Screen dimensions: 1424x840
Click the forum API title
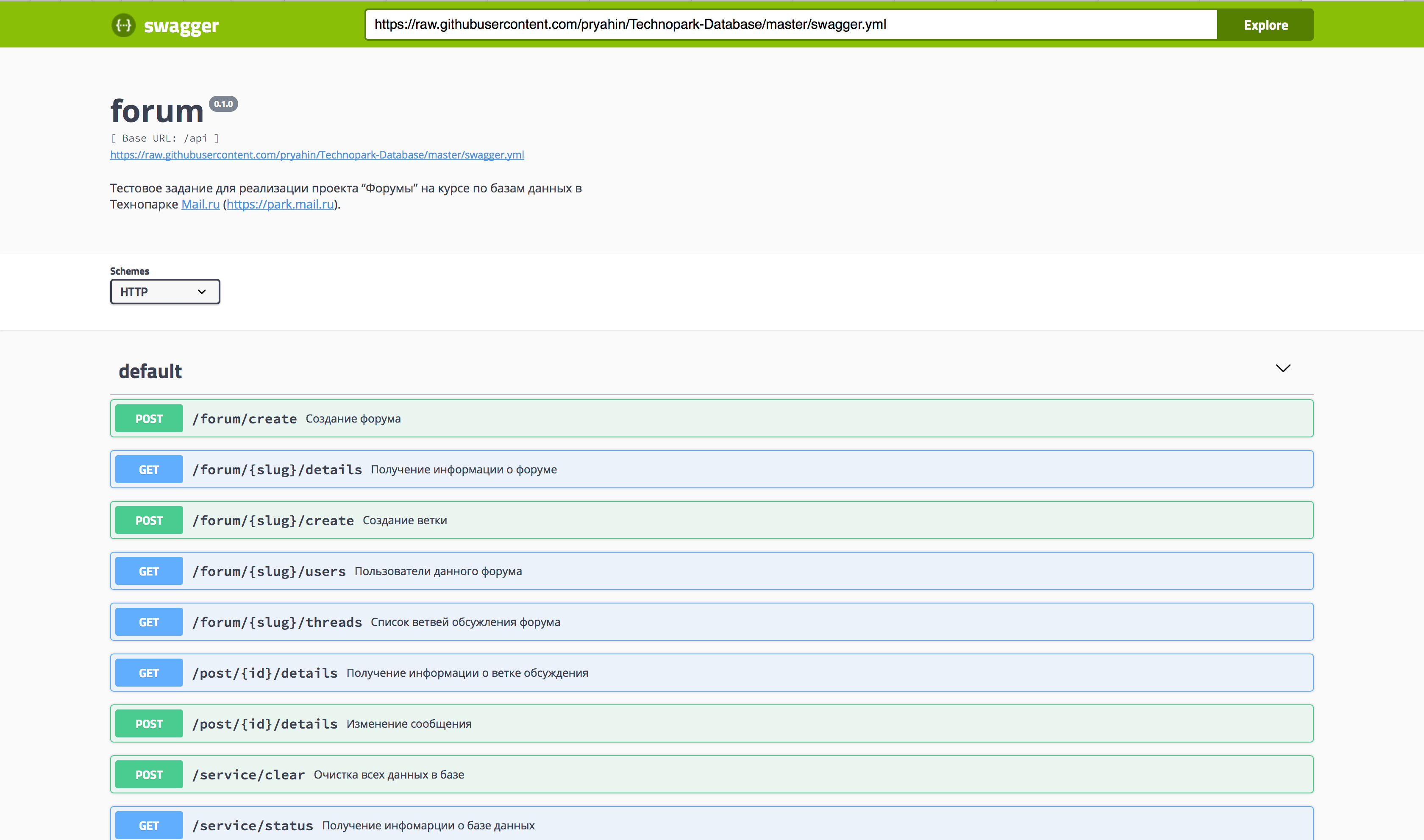click(157, 111)
